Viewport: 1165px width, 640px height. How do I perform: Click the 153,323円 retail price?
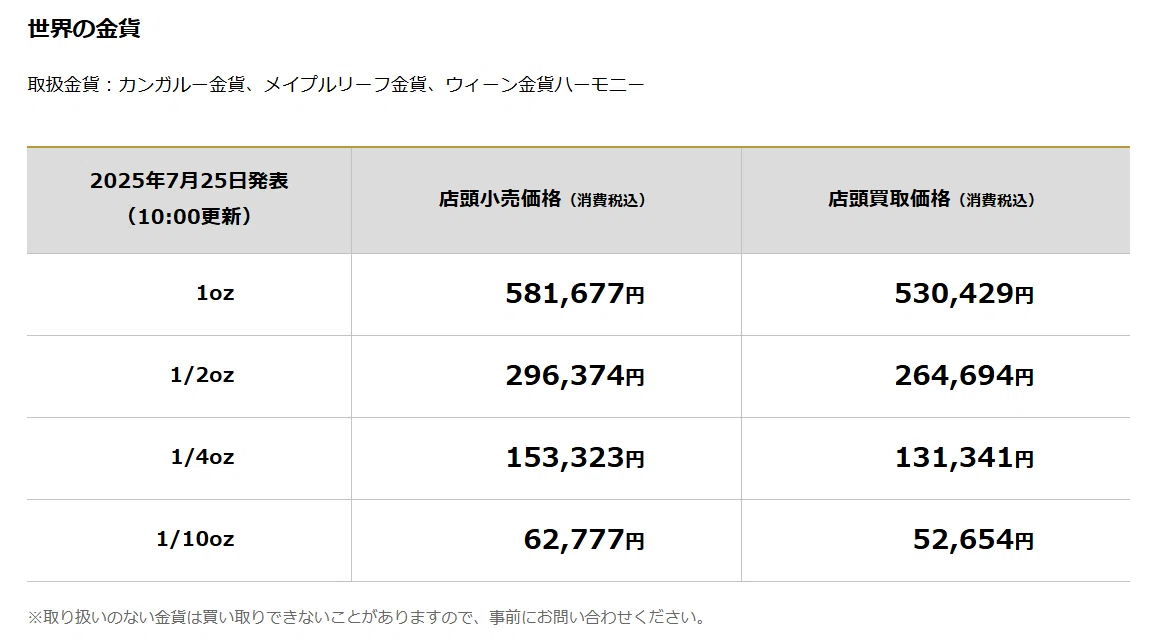[574, 457]
